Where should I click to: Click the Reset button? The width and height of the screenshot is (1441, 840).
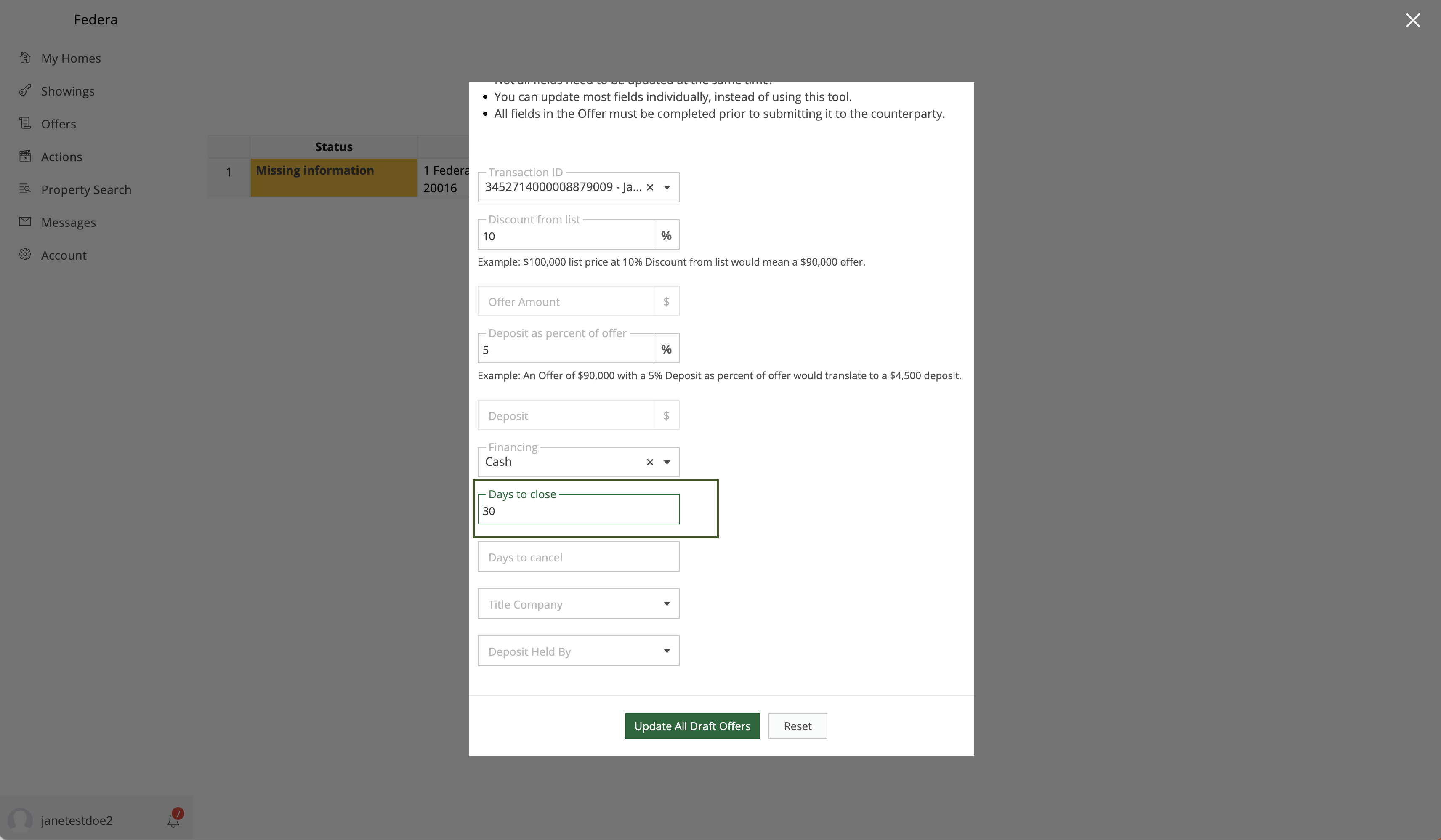(x=798, y=726)
